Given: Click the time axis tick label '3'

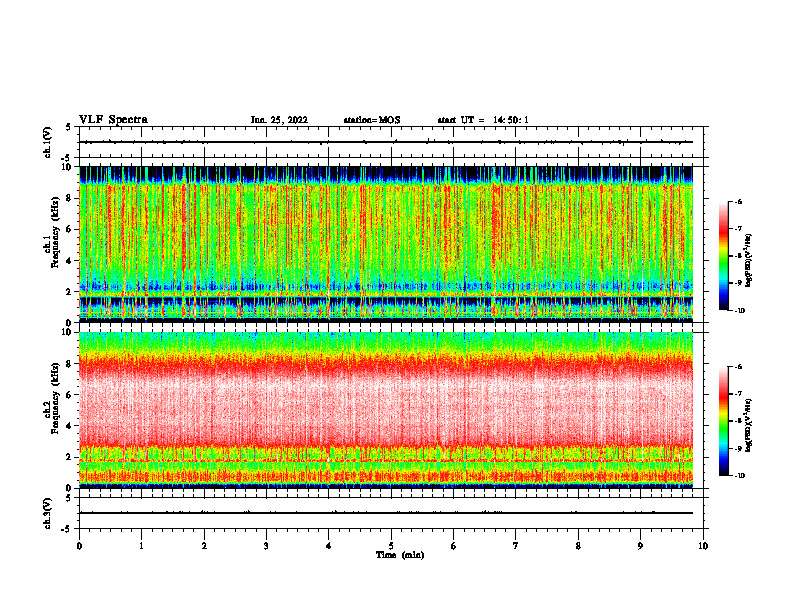Looking at the screenshot, I should (x=266, y=546).
